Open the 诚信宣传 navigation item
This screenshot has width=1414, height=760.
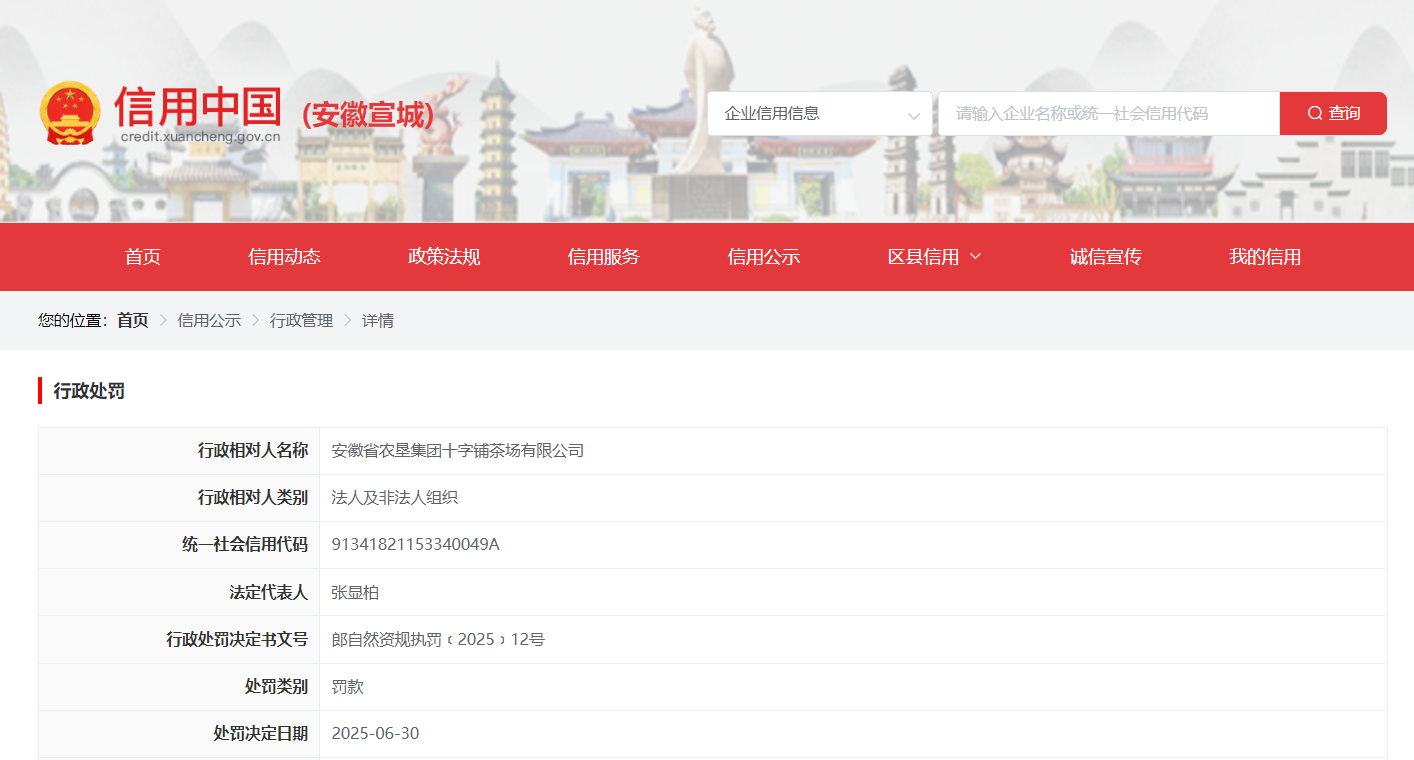pos(1106,257)
